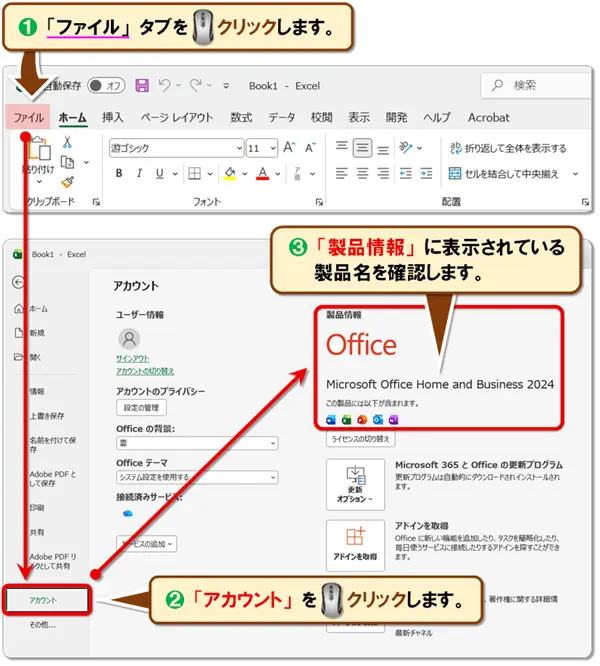Screen dimensions: 600x666
Task: Expand font color dropdown arrow
Action: 277,174
